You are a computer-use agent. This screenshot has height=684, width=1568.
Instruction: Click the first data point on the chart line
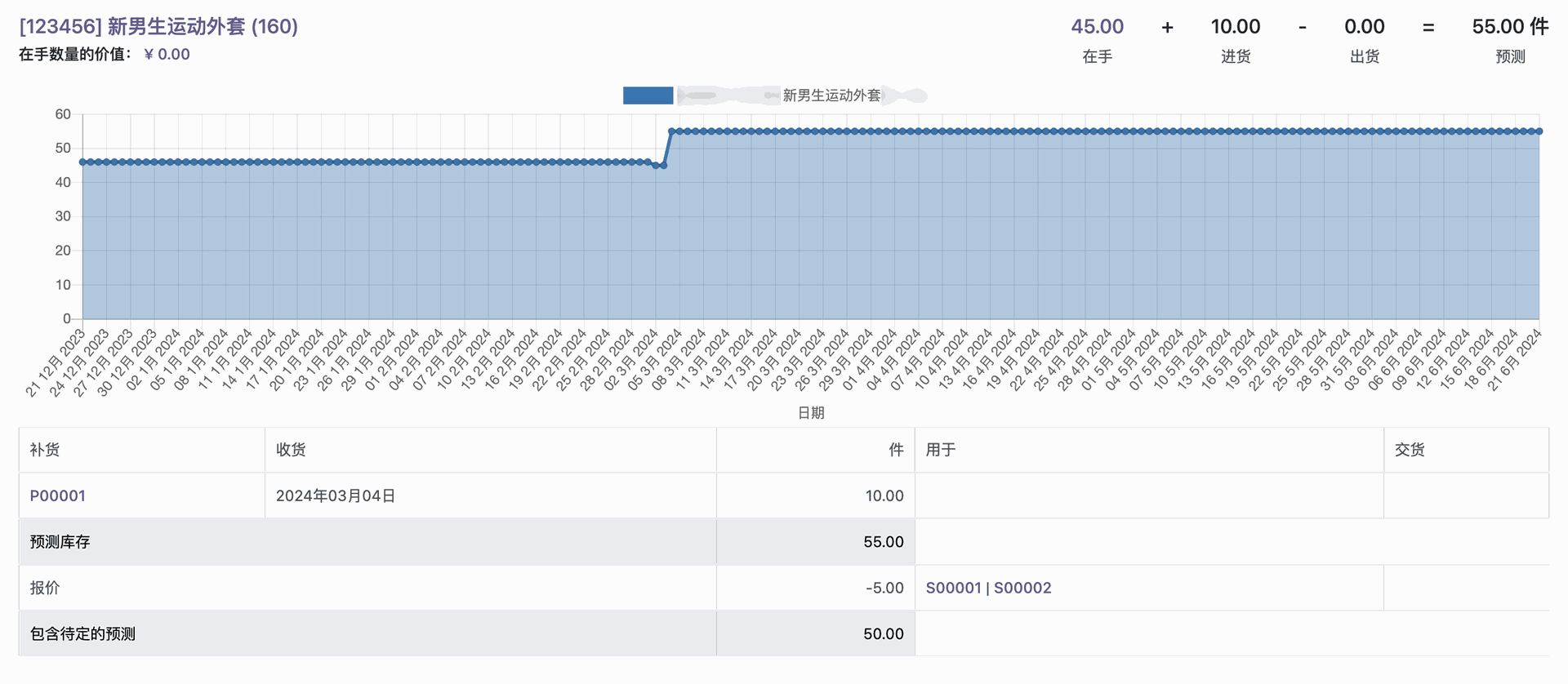pyautogui.click(x=83, y=162)
